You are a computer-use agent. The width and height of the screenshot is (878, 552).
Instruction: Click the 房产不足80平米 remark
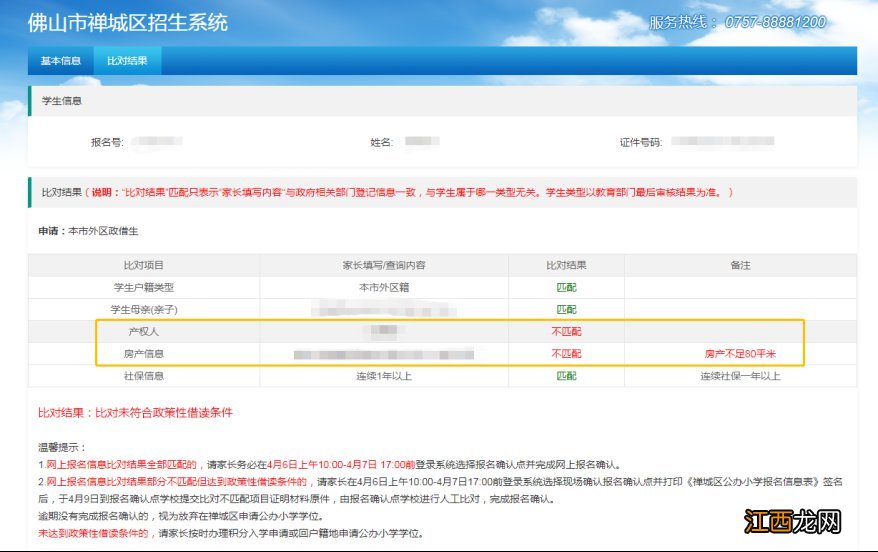coord(740,354)
